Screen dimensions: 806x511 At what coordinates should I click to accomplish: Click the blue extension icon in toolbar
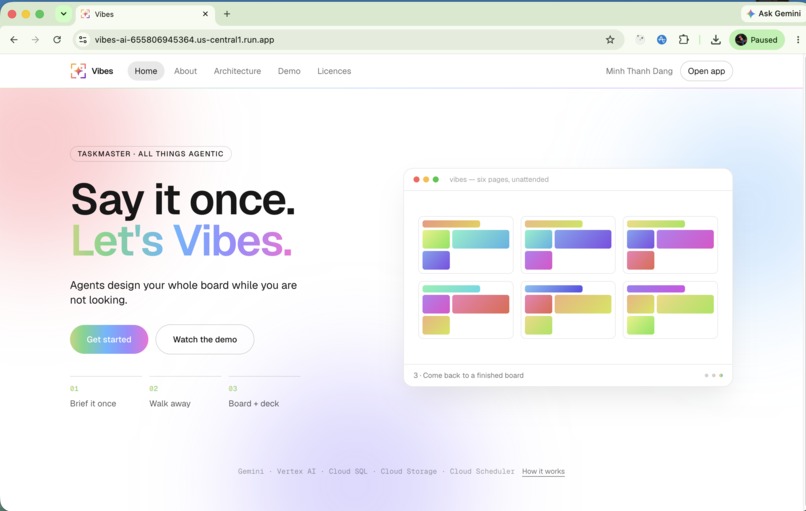[x=662, y=40]
